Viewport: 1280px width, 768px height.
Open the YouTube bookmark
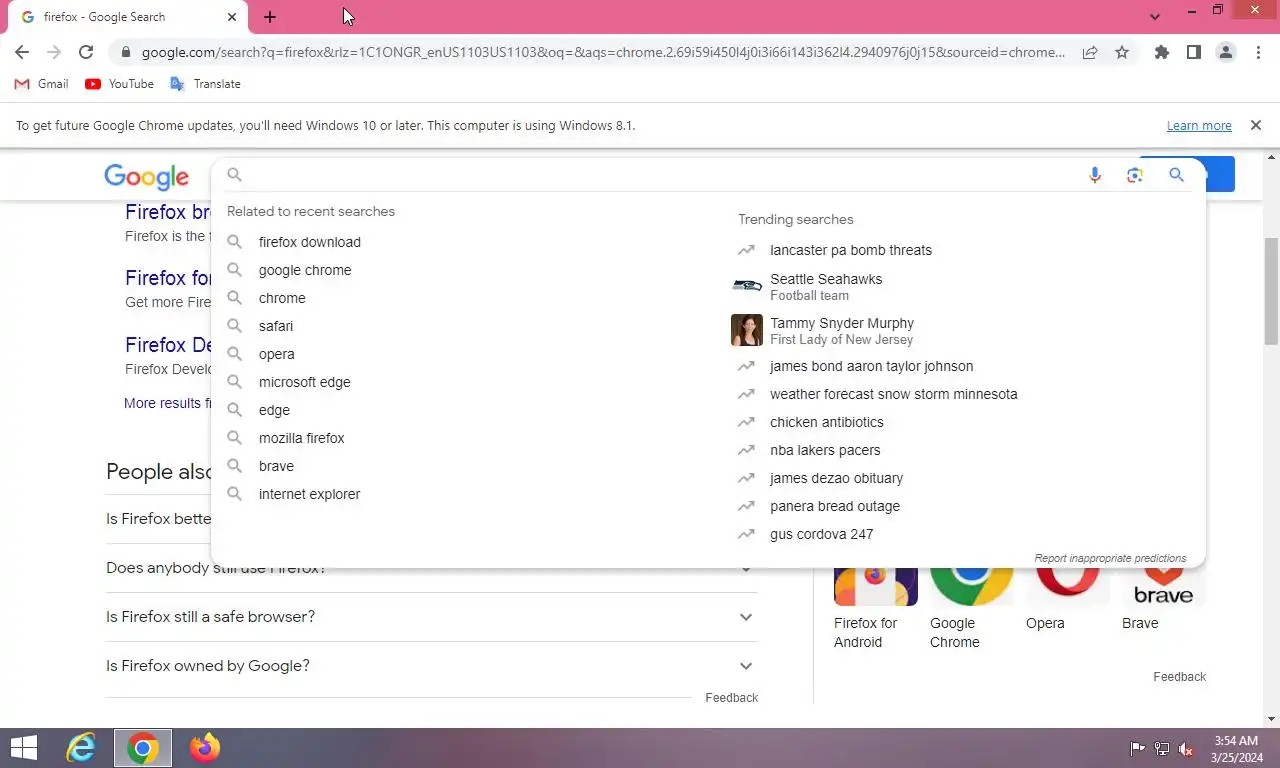119,84
